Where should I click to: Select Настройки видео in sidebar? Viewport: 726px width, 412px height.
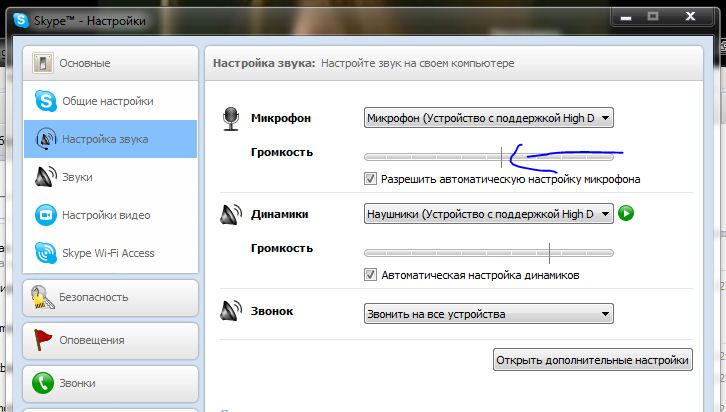[x=110, y=215]
